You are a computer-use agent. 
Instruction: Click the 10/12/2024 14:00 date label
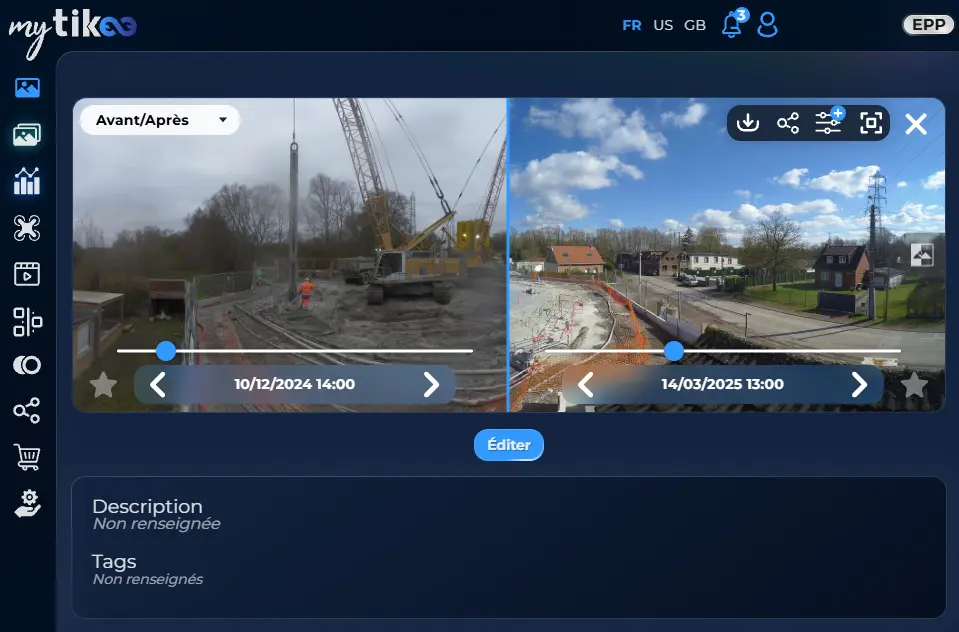coord(294,384)
